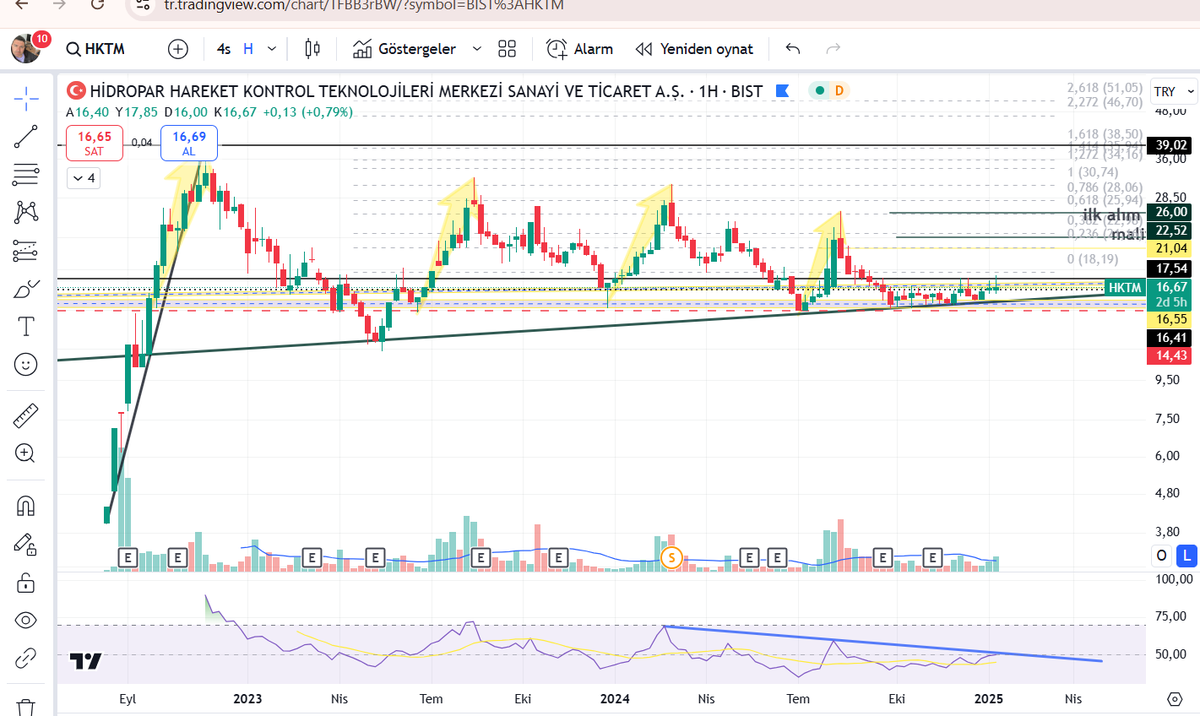Image resolution: width=1200 pixels, height=716 pixels.
Task: Click the add symbol plus icon
Action: click(178, 48)
